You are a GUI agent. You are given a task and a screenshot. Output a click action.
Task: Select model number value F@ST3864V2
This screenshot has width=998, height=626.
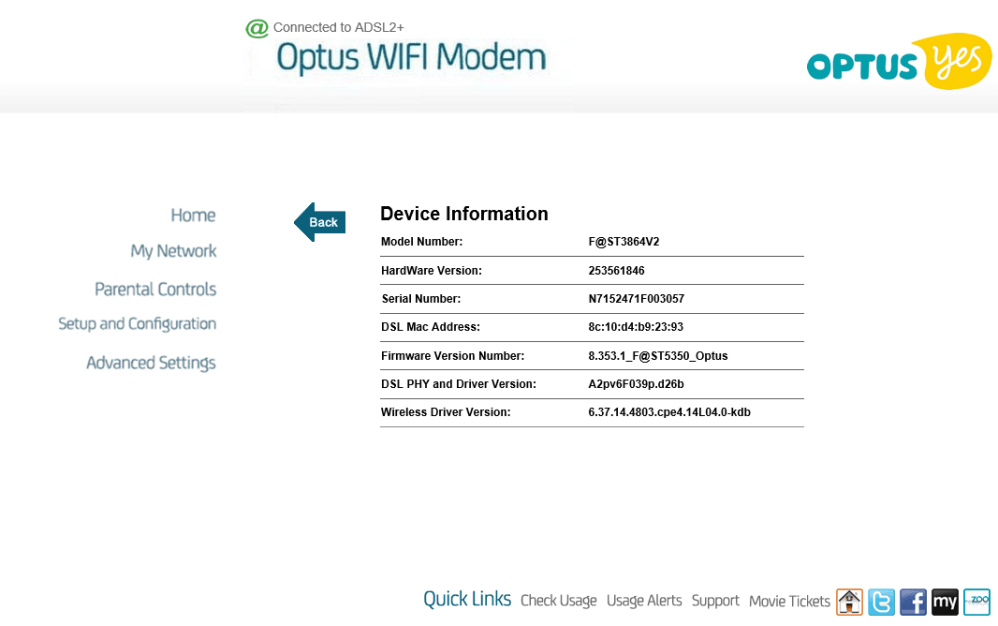tap(624, 242)
